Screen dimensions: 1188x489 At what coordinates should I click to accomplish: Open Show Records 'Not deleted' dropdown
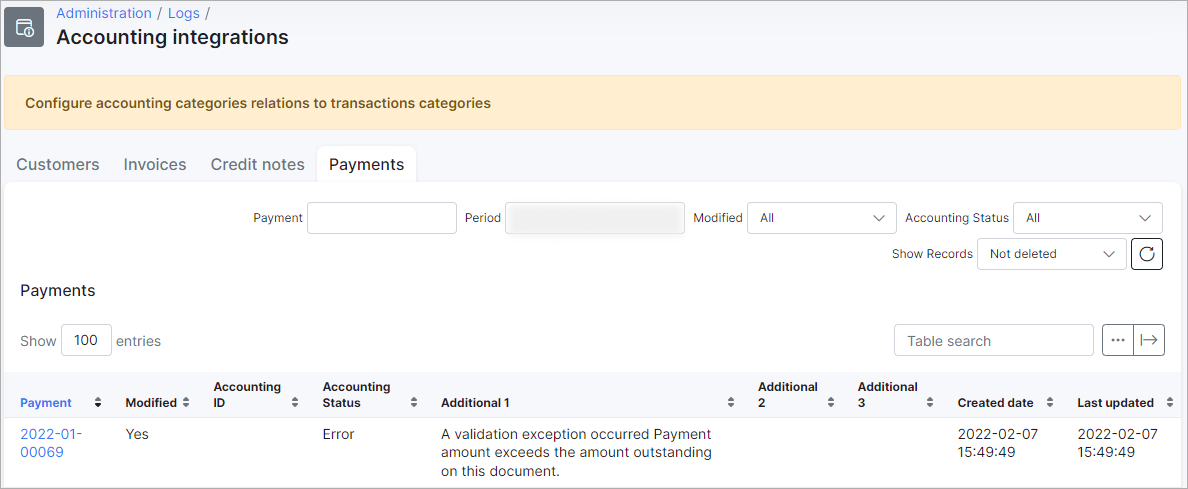pyautogui.click(x=1051, y=254)
